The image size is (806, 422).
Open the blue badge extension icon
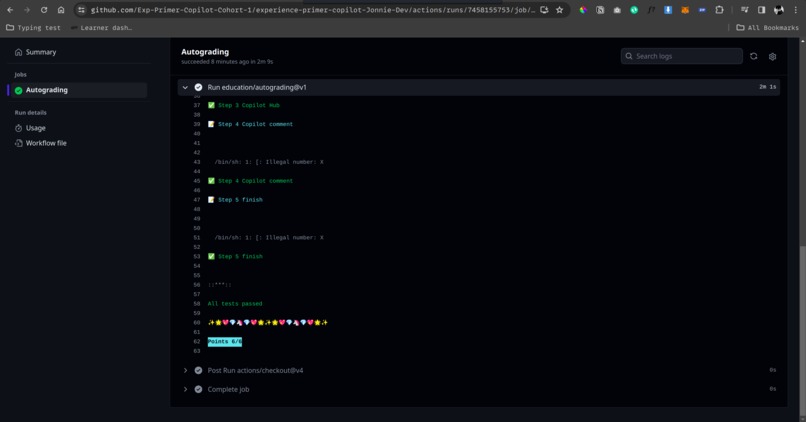(x=702, y=10)
